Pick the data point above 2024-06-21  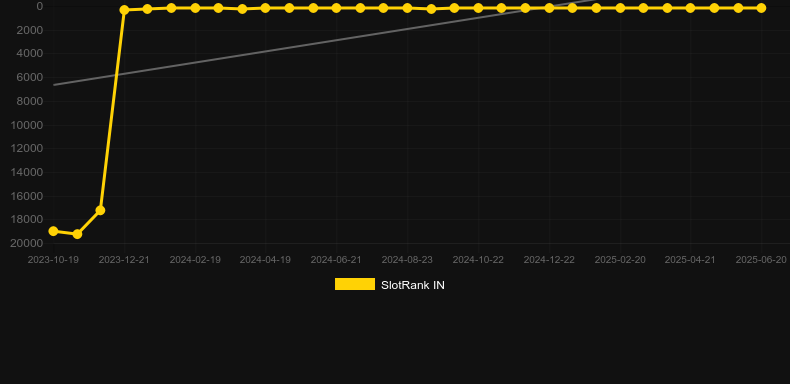[336, 8]
